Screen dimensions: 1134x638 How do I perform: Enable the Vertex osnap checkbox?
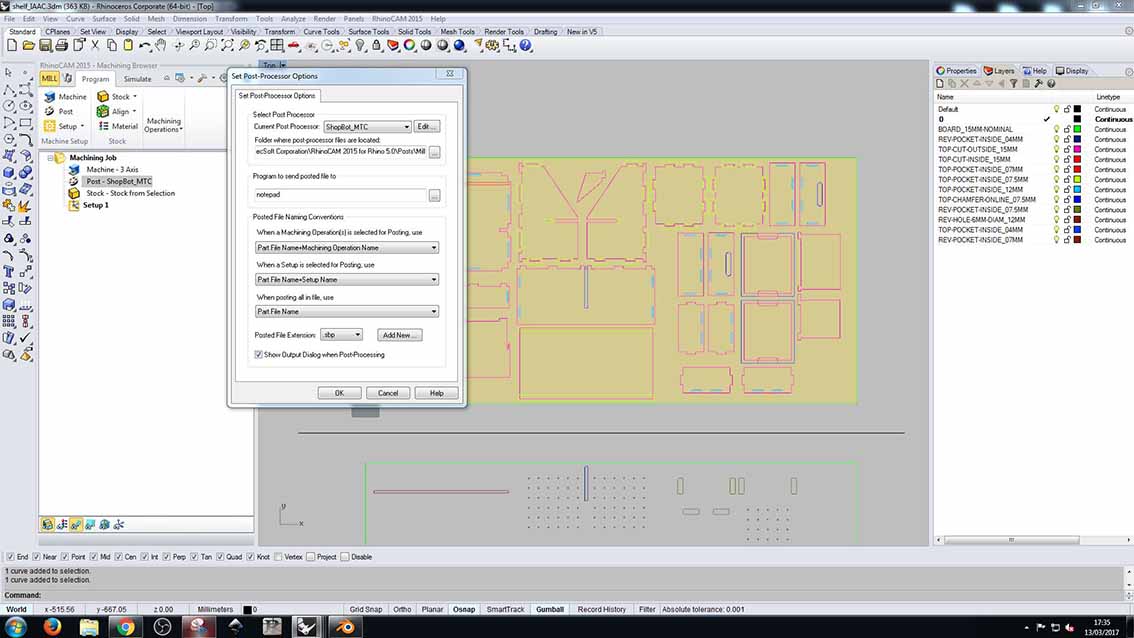tap(278, 557)
